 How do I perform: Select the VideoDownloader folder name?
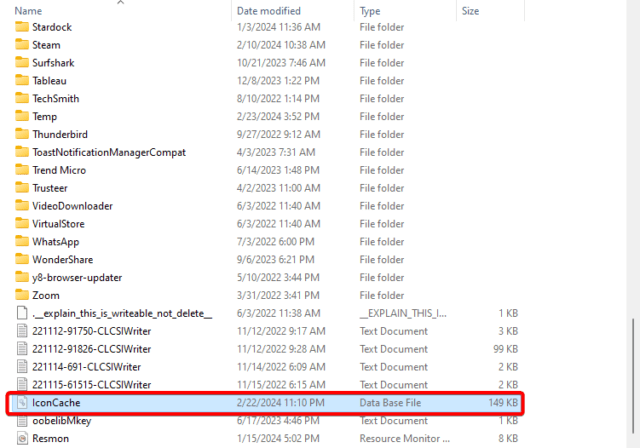72,206
